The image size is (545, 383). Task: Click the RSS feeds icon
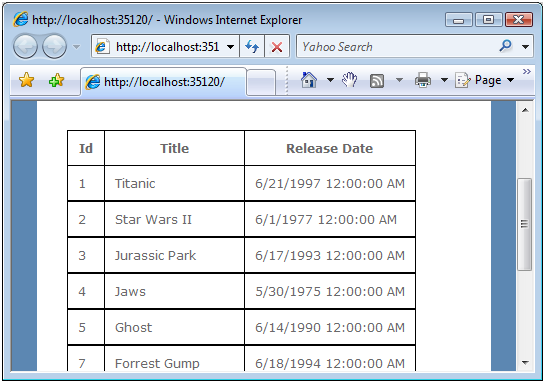coord(377,81)
